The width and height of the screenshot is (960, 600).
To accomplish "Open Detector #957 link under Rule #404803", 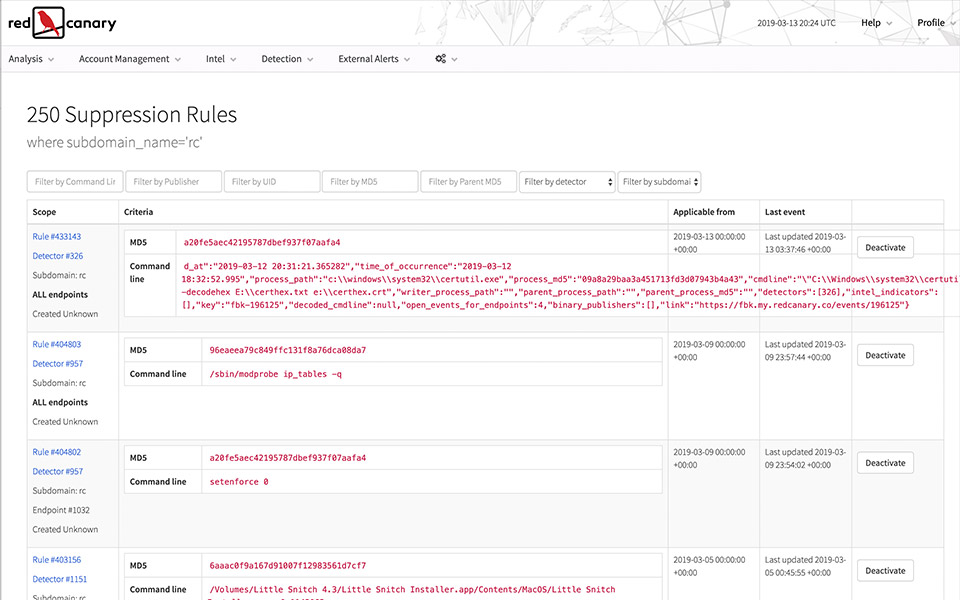I will click(x=58, y=364).
